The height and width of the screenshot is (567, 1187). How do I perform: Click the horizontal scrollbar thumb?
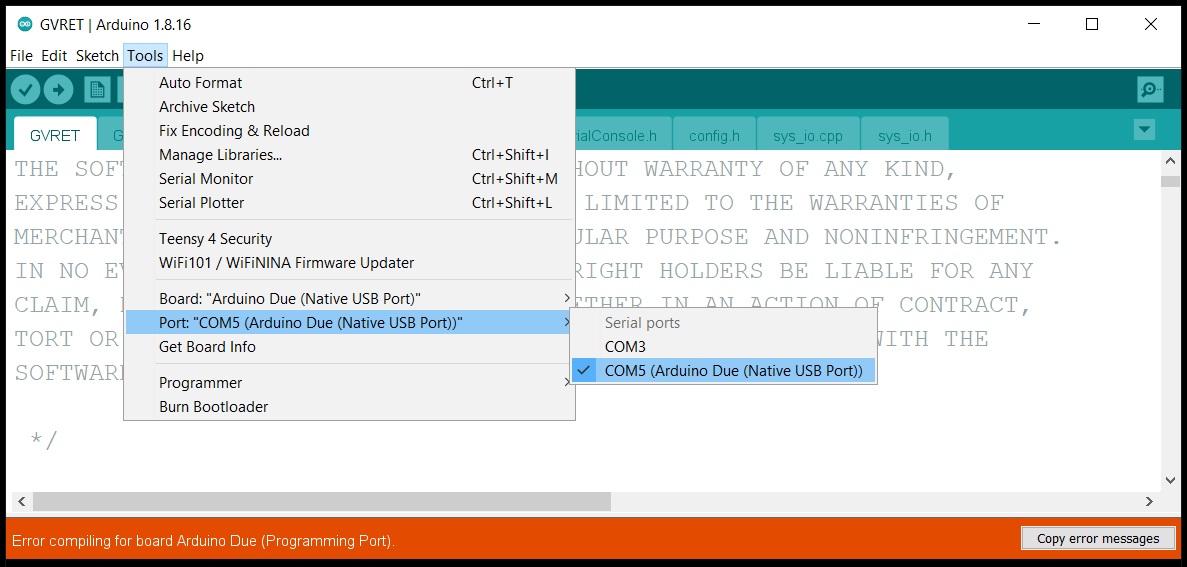point(322,501)
